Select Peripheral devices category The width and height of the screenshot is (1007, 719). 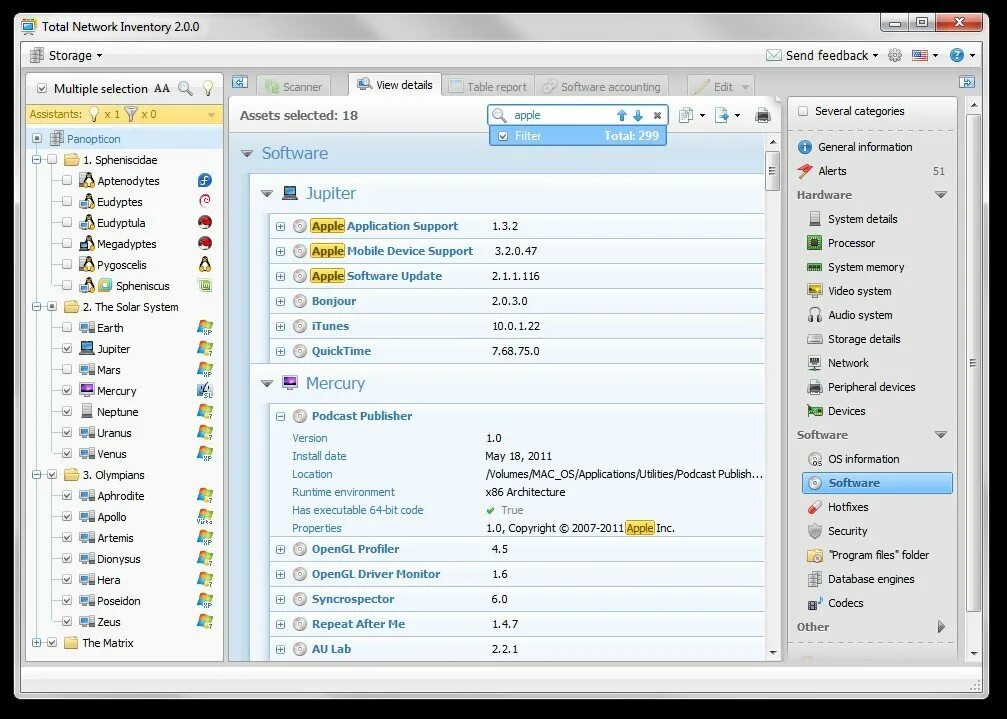pyautogui.click(x=861, y=387)
